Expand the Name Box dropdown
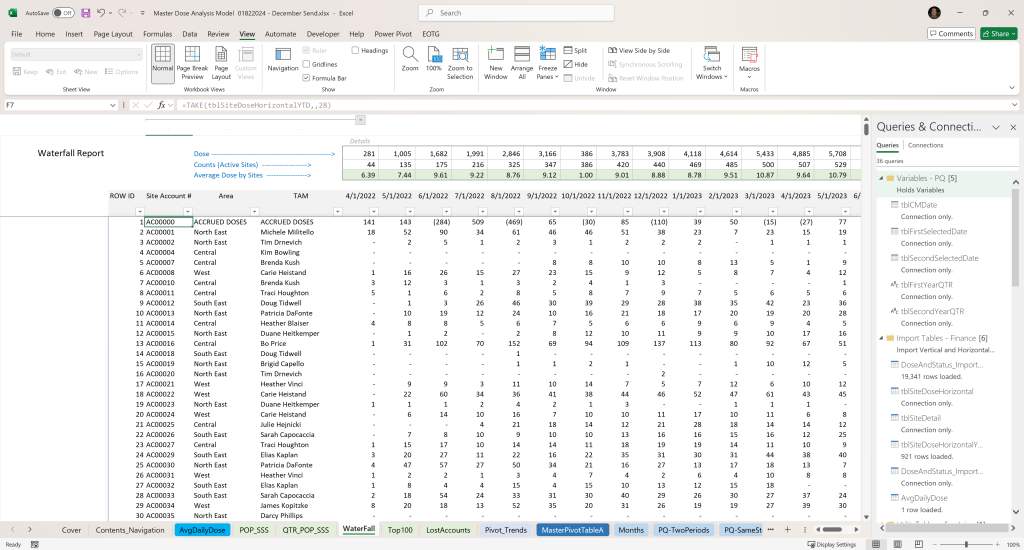1024x550 pixels. tap(112, 105)
